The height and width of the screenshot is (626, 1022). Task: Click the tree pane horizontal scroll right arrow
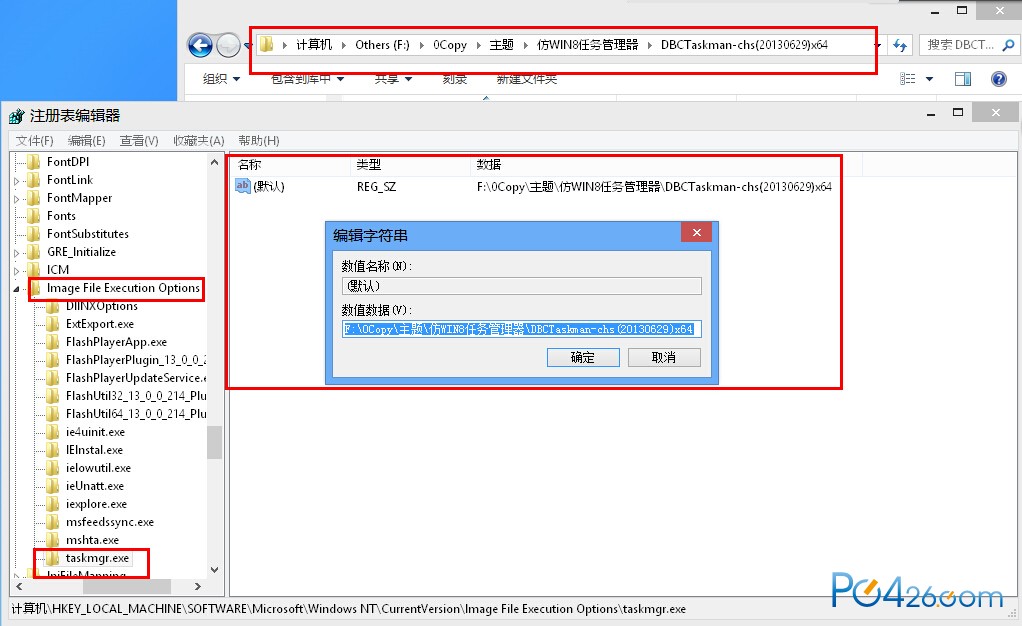(x=197, y=587)
